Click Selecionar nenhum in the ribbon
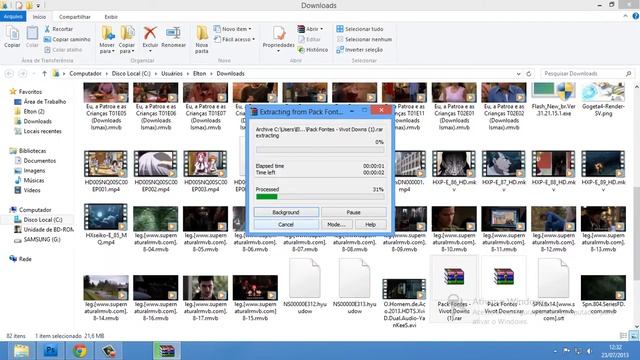640x360 pixels. point(364,39)
